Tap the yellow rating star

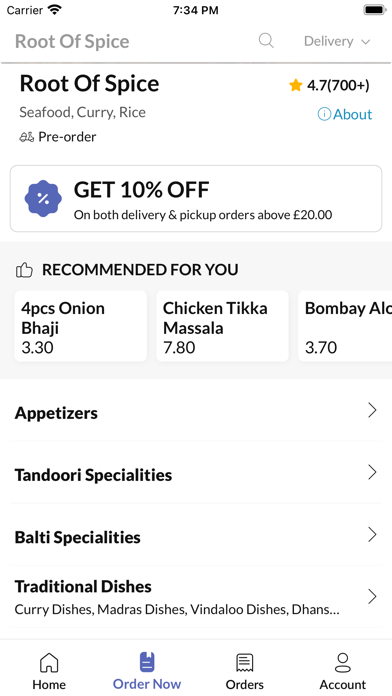click(x=295, y=85)
